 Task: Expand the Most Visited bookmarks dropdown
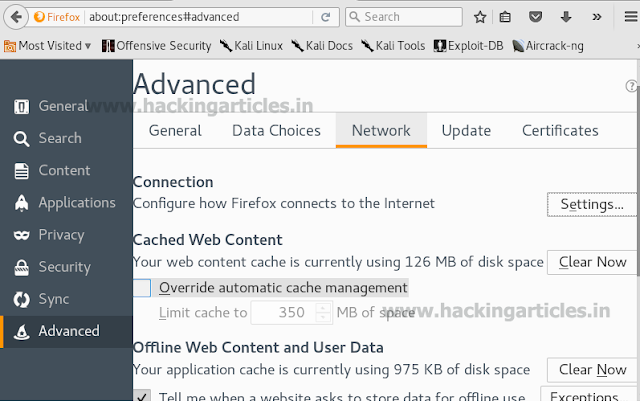pos(88,45)
